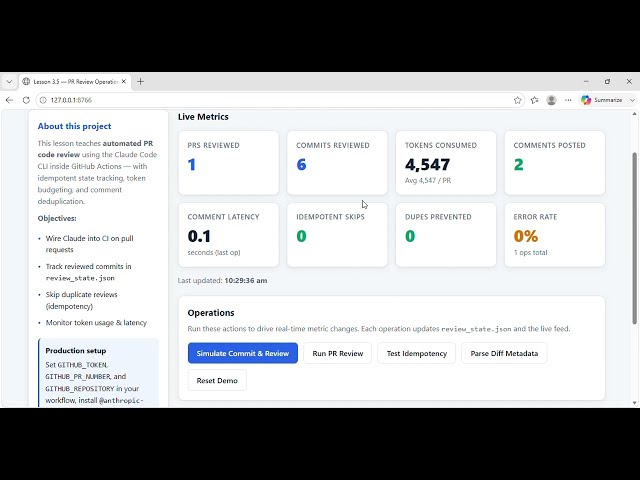Click the '1 ops total' text
The width and height of the screenshot is (640, 480).
point(530,252)
